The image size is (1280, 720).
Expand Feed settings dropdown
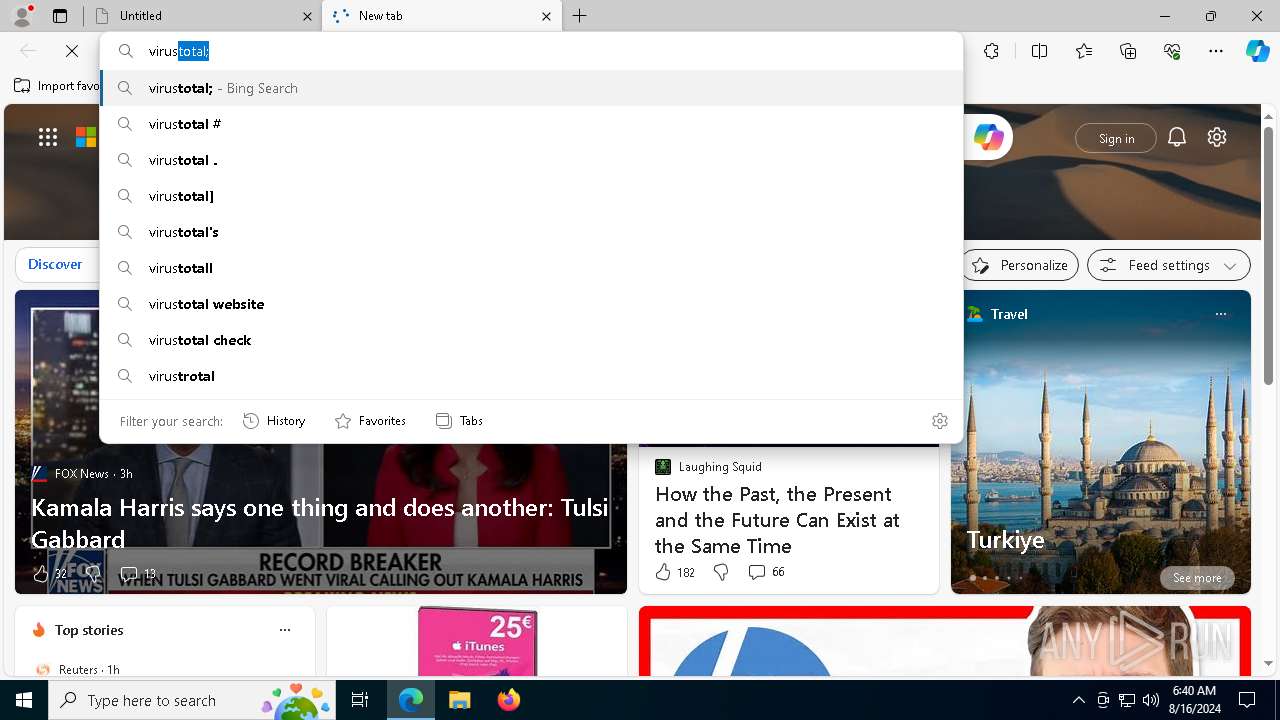1168,265
